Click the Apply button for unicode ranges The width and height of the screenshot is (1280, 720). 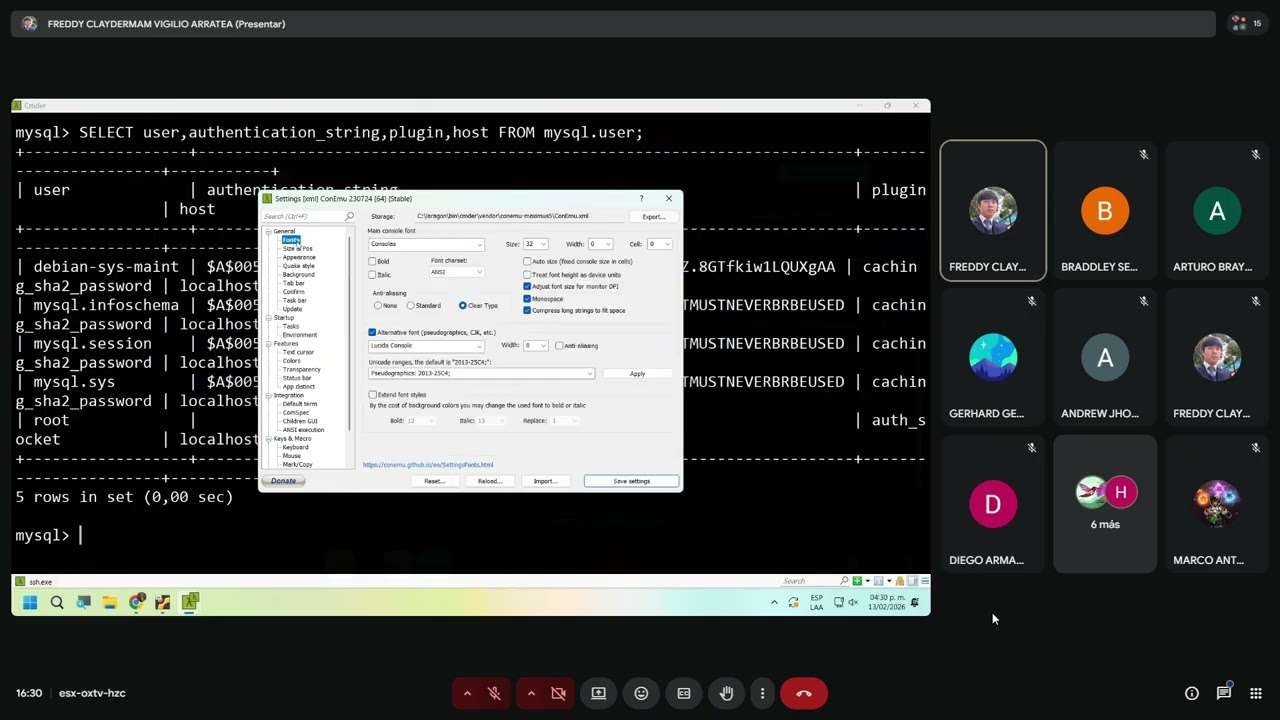click(x=637, y=374)
